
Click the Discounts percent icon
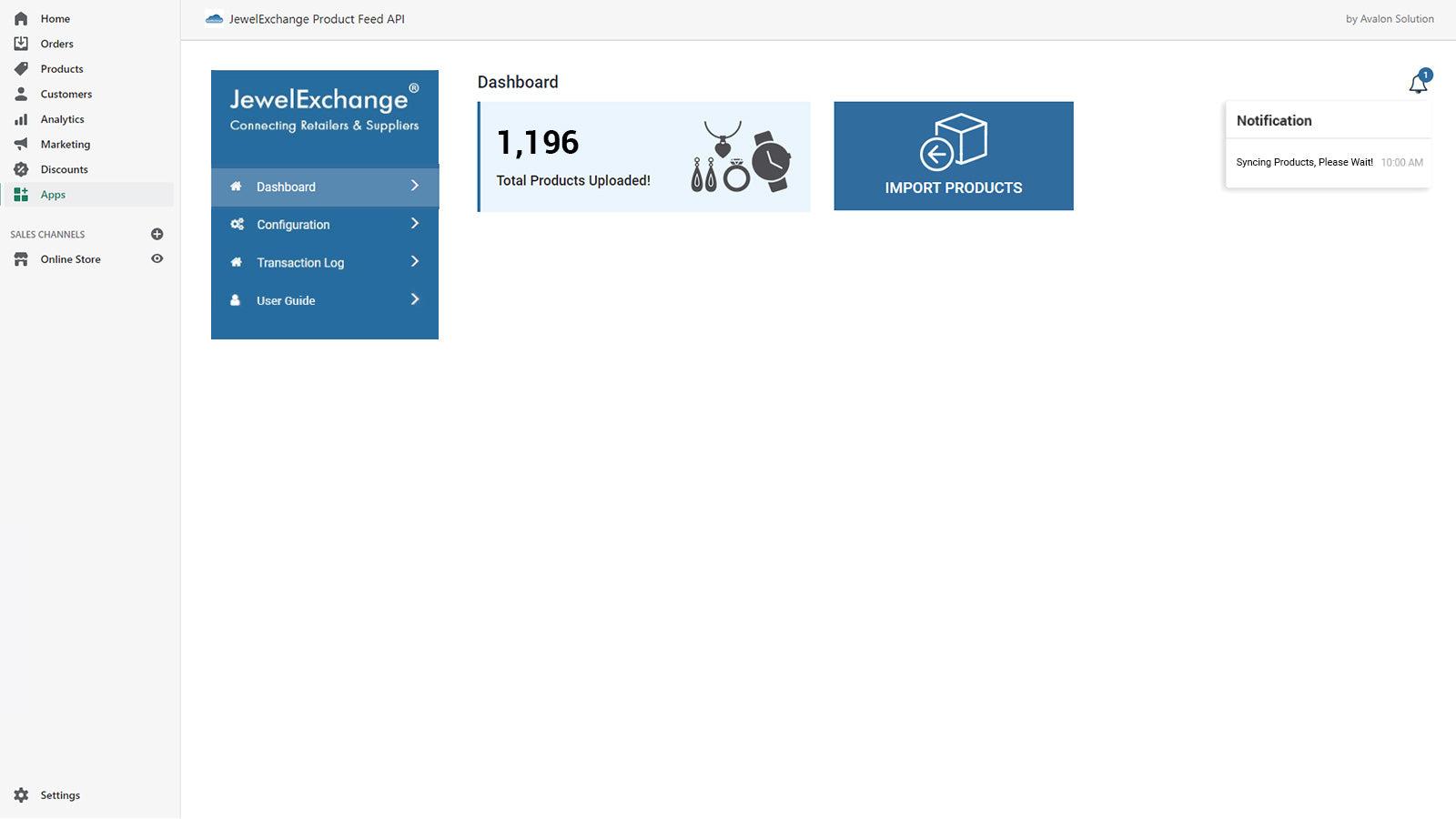point(20,169)
